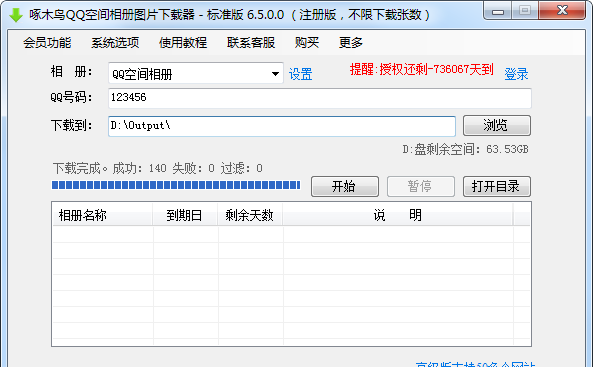Click the D:盘剩余空间 63.53GB text
The height and width of the screenshot is (390, 593).
(465, 149)
